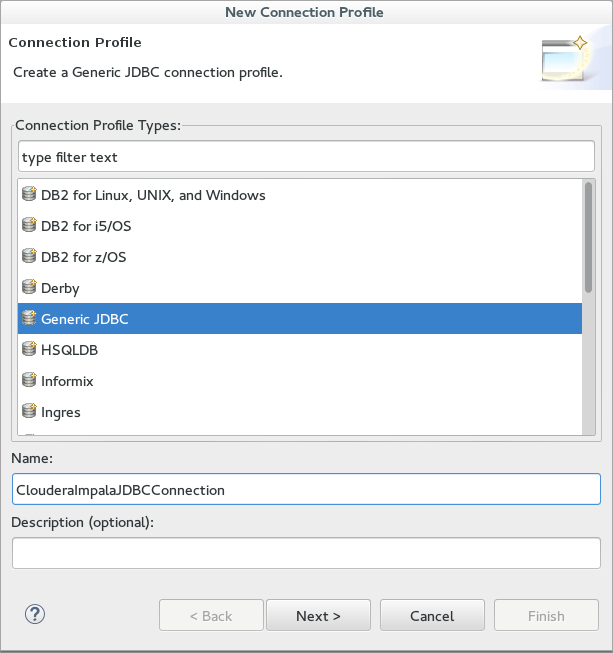Screen dimensions: 613x653
Task: Click the Informix database icon
Action: click(x=29, y=380)
